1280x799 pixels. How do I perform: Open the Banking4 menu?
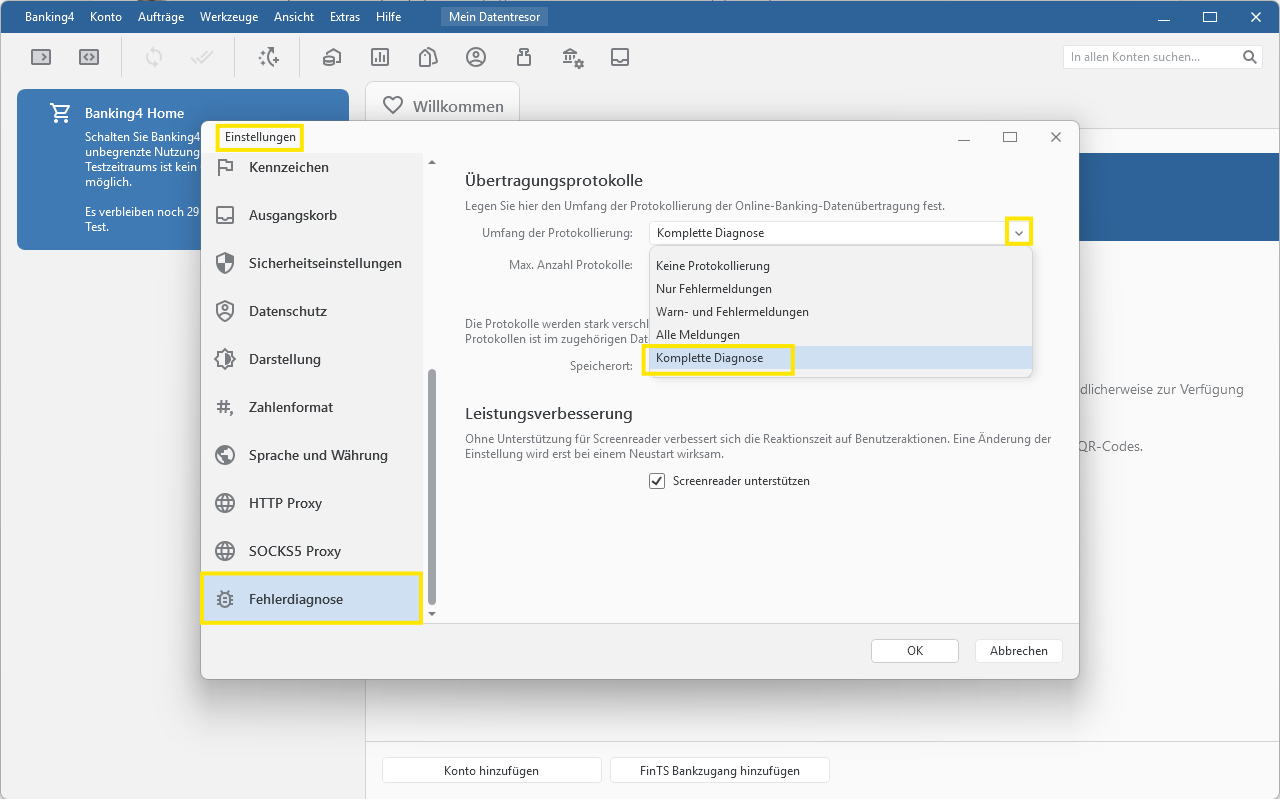[50, 17]
